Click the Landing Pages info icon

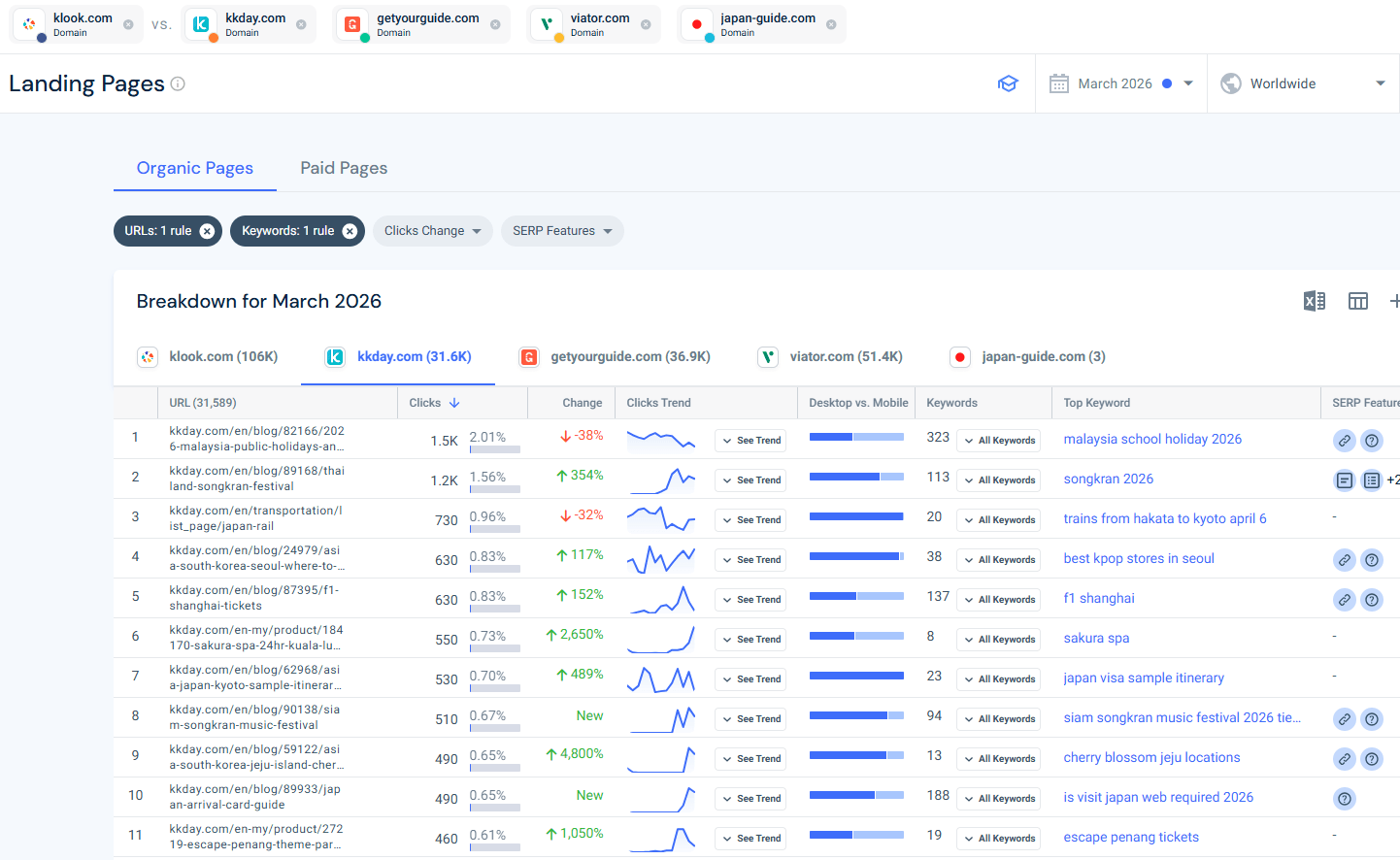[x=178, y=83]
